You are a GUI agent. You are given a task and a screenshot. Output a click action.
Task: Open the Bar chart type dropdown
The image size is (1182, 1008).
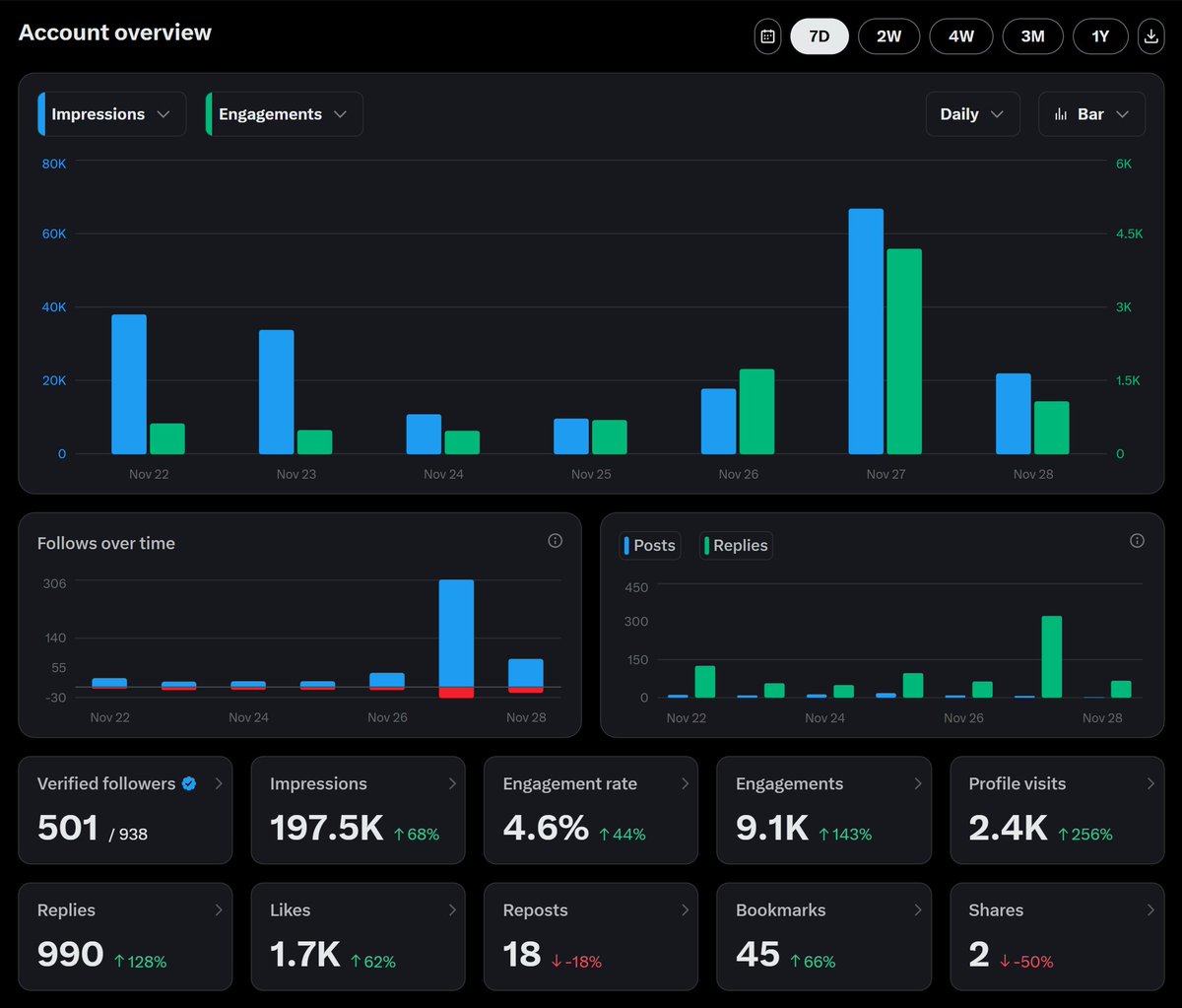[x=1091, y=114]
